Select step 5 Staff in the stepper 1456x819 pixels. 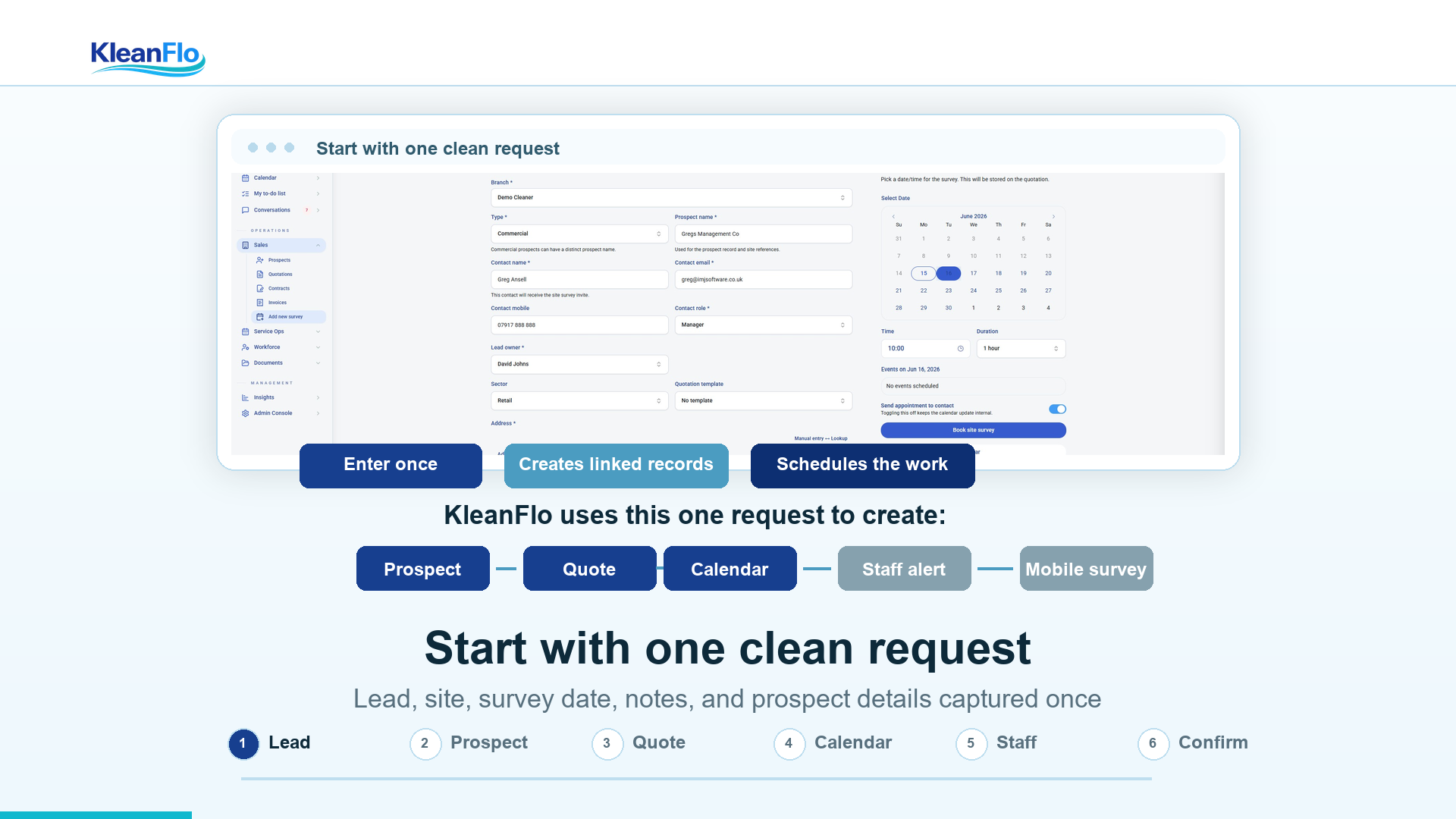click(996, 744)
